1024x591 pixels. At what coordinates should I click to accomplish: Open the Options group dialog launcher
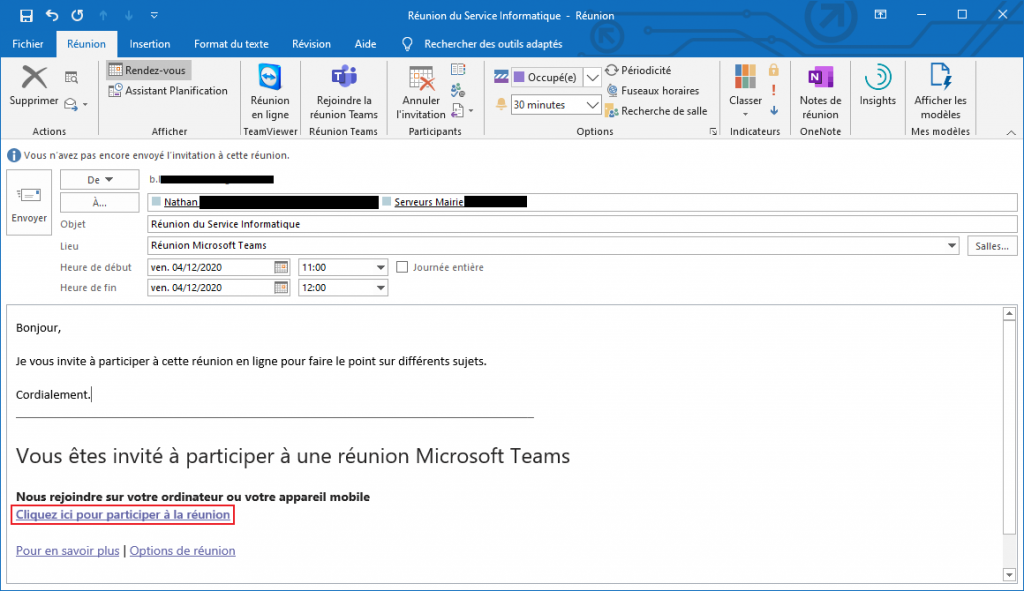click(x=713, y=131)
